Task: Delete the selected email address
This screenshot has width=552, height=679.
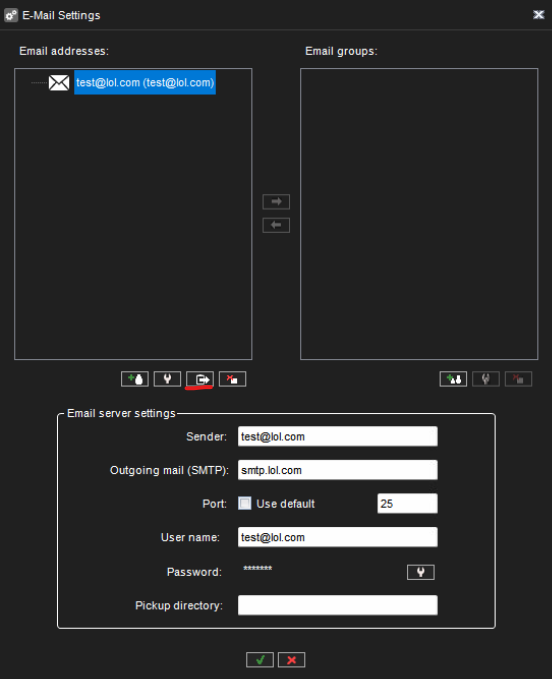Action: 232,379
